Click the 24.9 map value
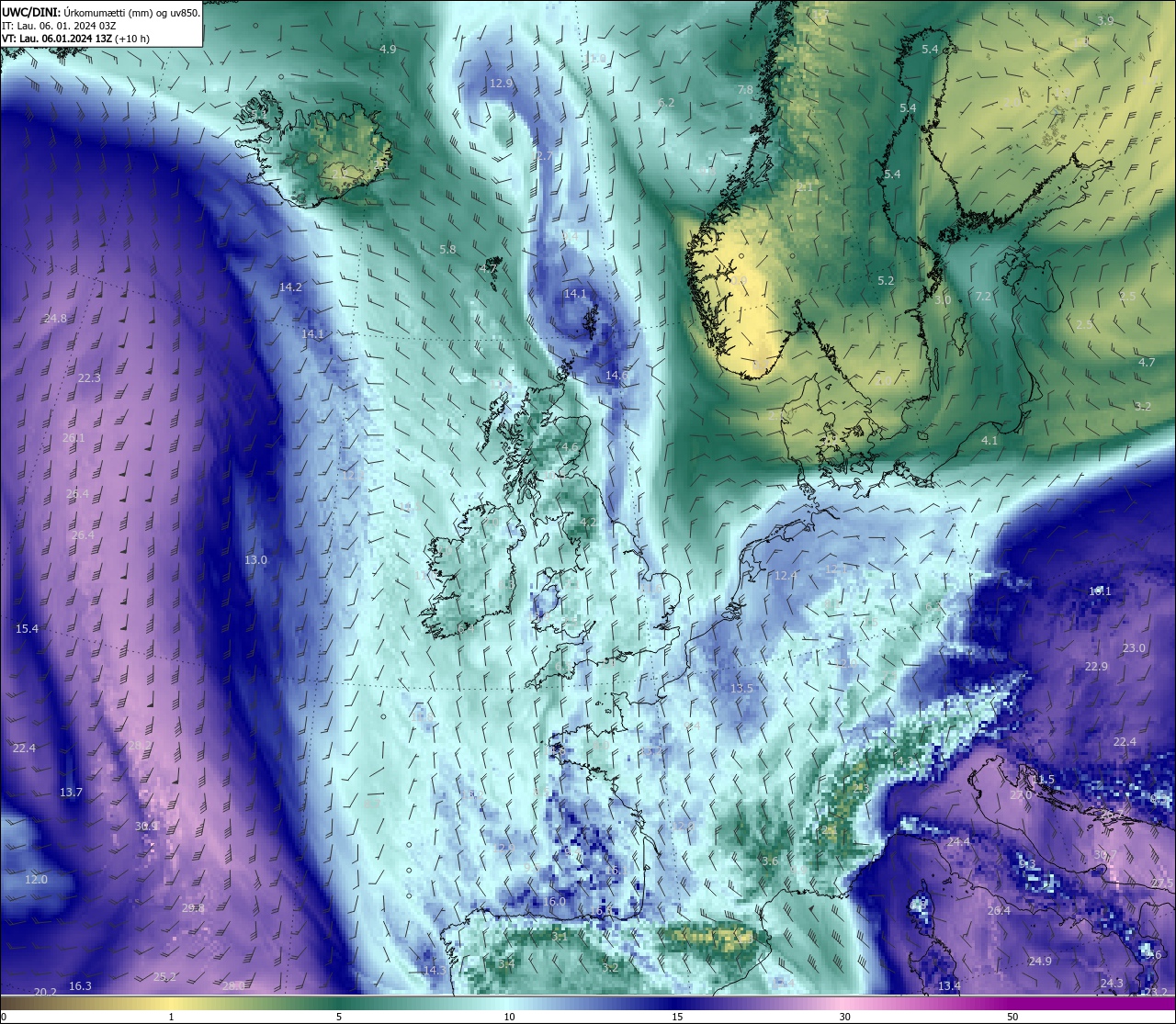 pyautogui.click(x=1040, y=962)
